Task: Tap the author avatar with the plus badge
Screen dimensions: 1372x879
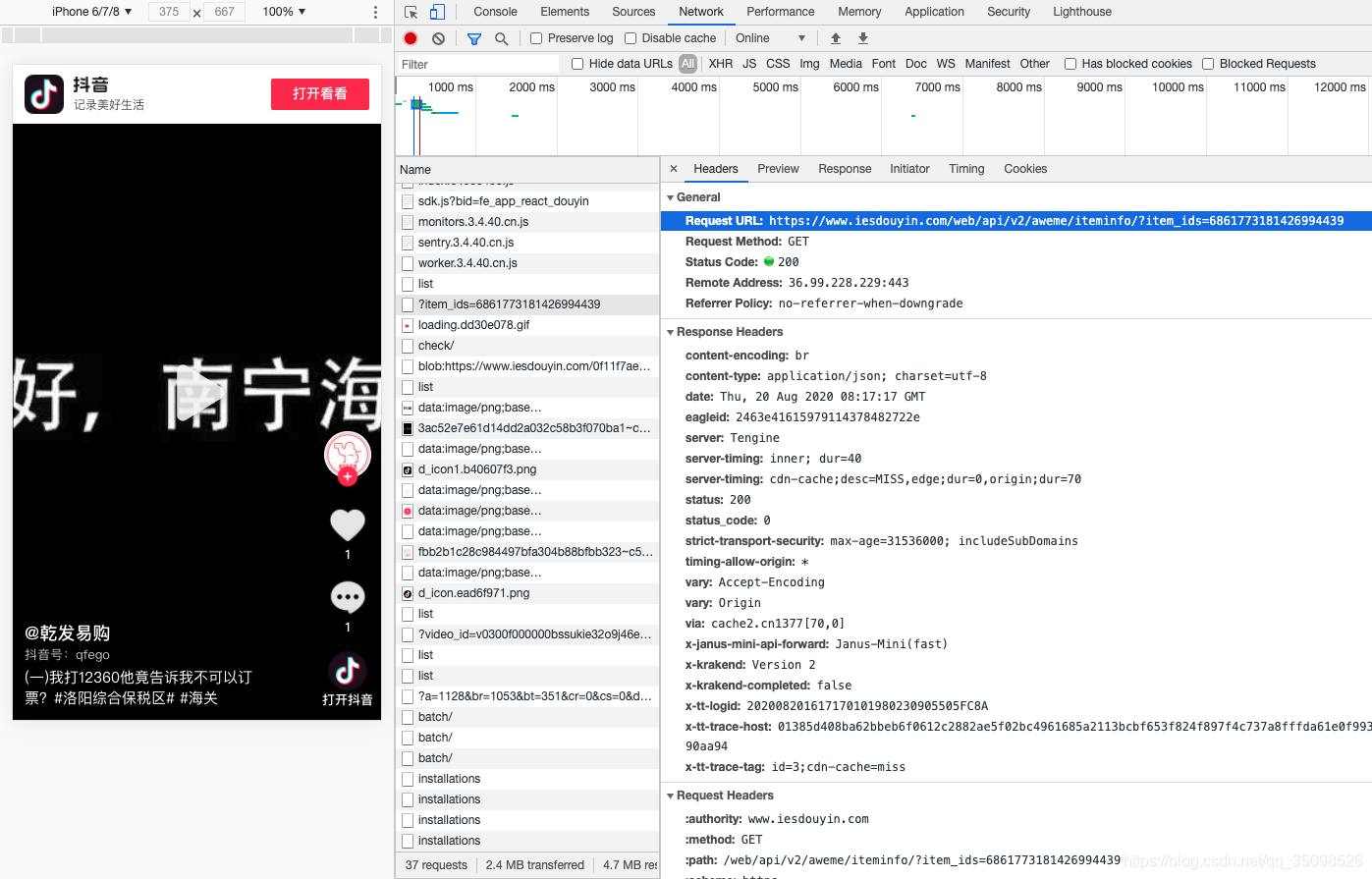Action: point(348,458)
